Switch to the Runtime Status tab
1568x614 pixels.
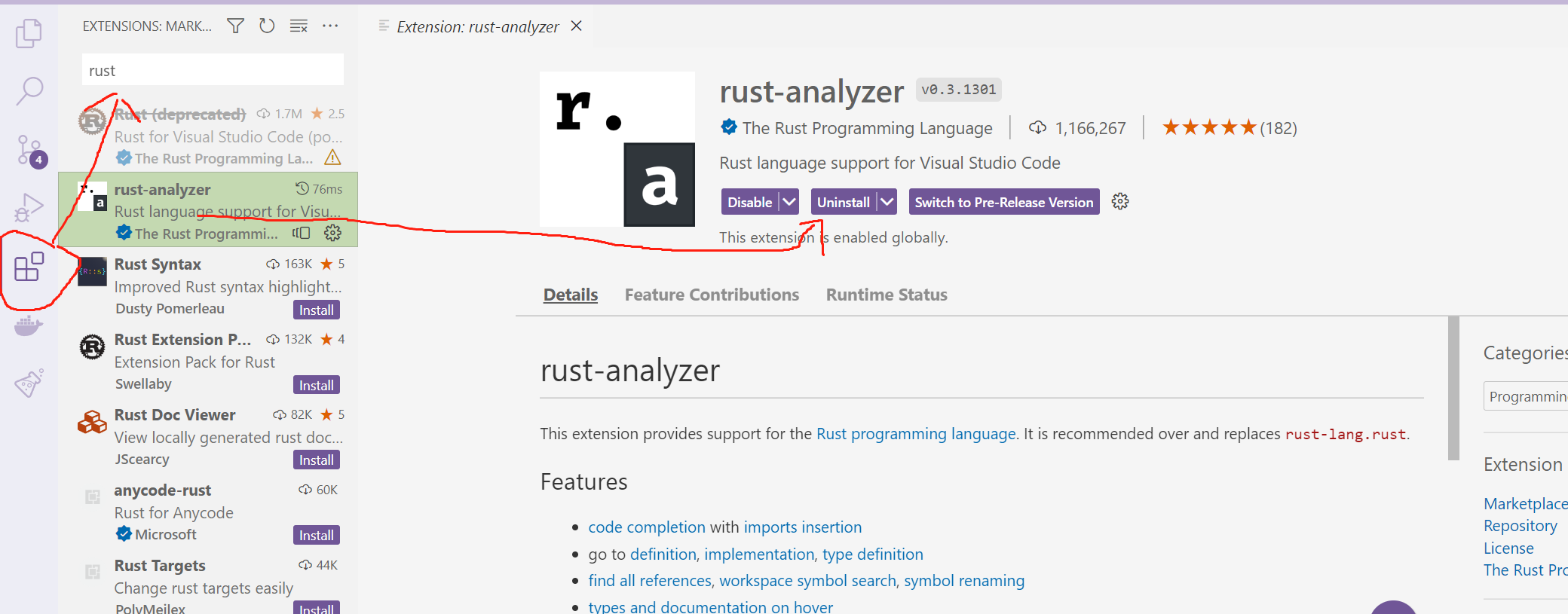click(x=887, y=295)
